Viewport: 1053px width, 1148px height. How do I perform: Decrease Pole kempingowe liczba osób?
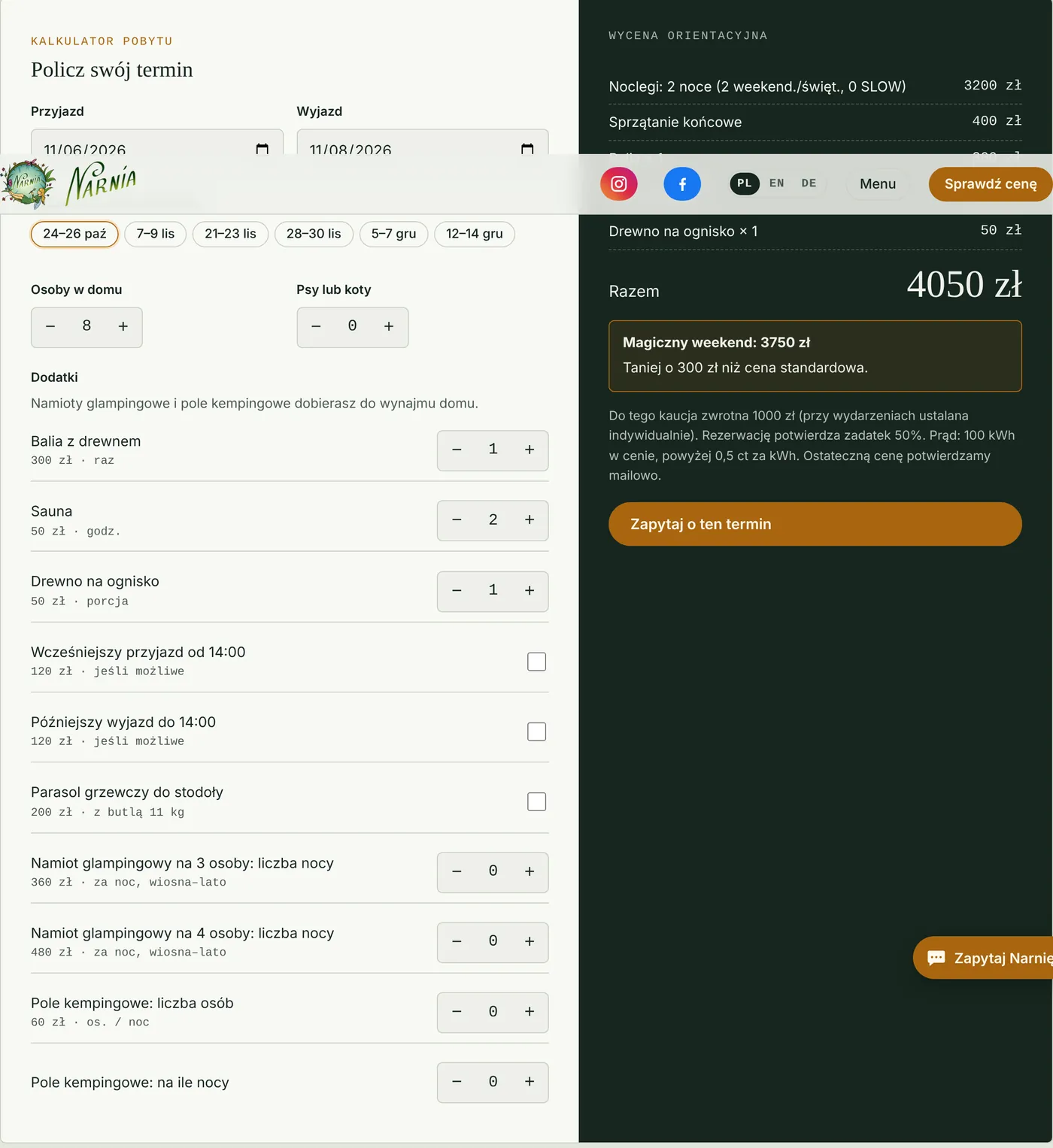point(457,1013)
